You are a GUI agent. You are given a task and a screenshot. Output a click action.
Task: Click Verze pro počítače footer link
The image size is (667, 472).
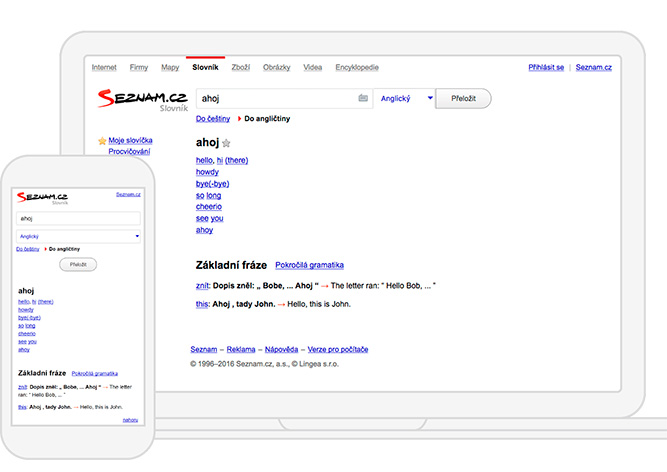338,350
